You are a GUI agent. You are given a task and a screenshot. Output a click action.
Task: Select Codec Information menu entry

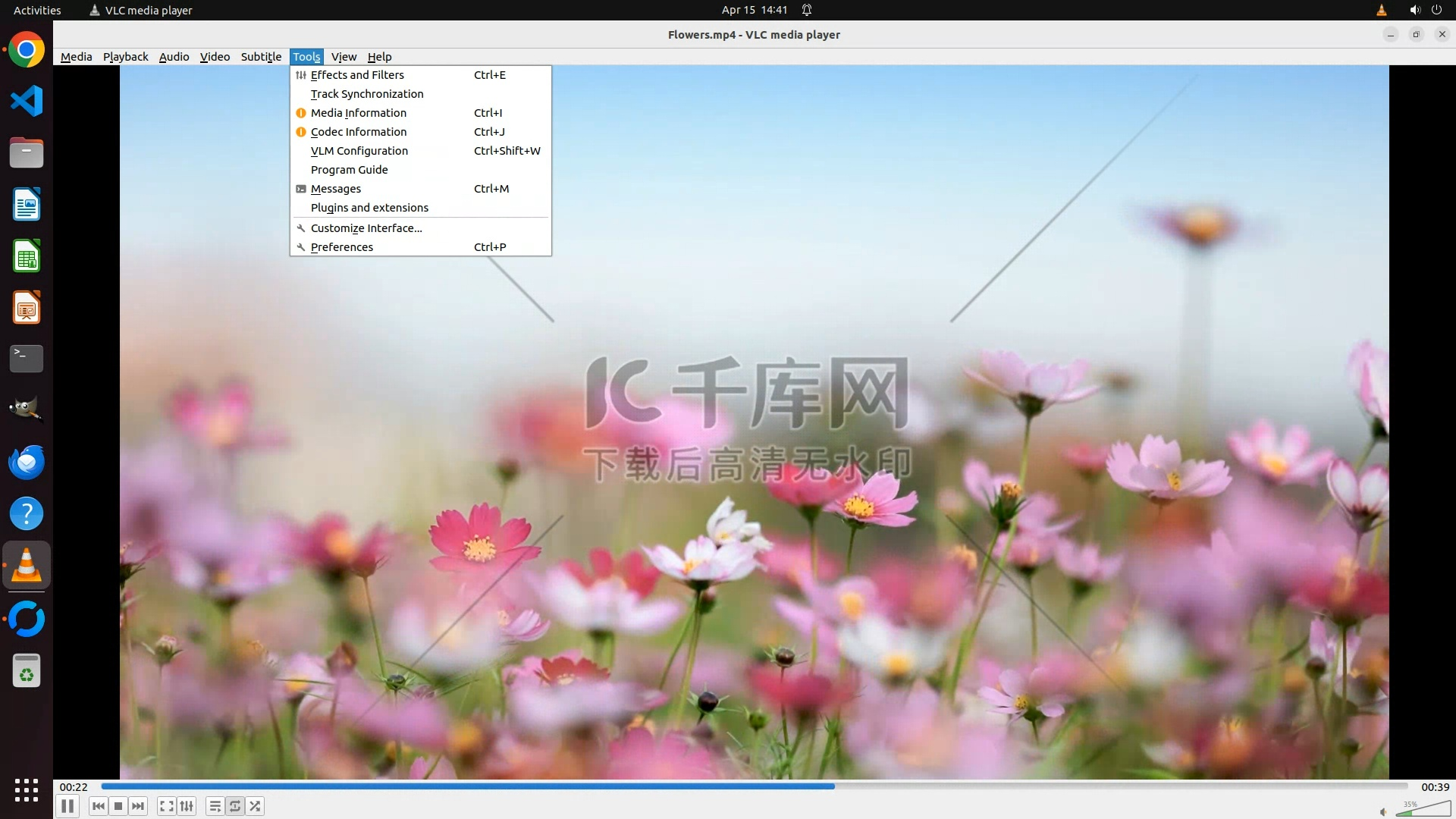coord(359,132)
